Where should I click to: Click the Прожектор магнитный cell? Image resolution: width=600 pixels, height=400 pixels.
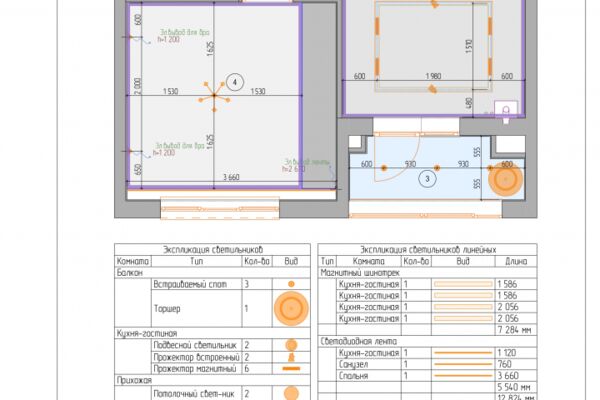[197, 369]
